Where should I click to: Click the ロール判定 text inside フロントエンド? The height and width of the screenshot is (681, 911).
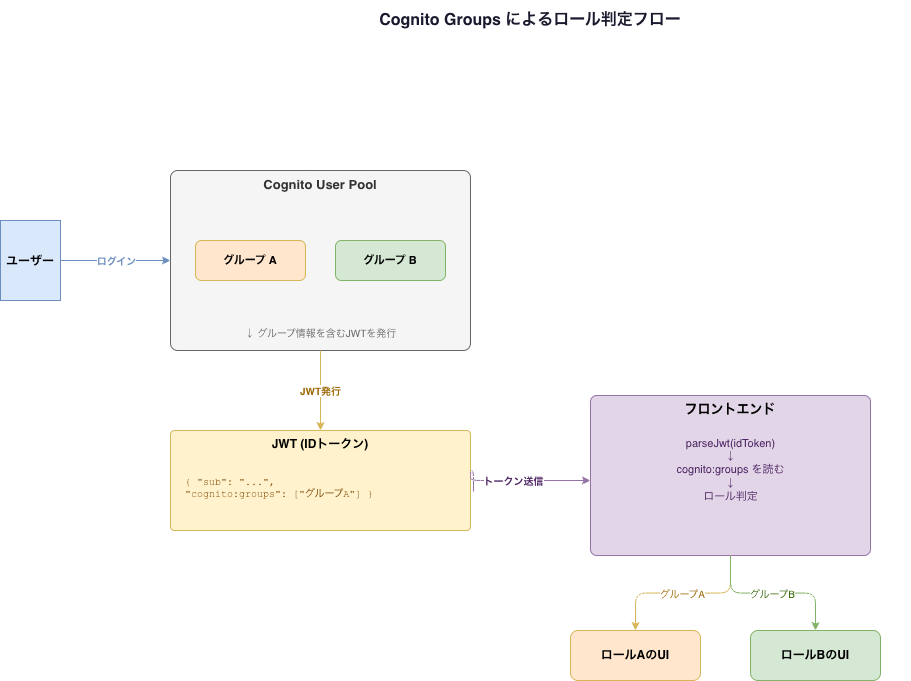click(x=730, y=495)
